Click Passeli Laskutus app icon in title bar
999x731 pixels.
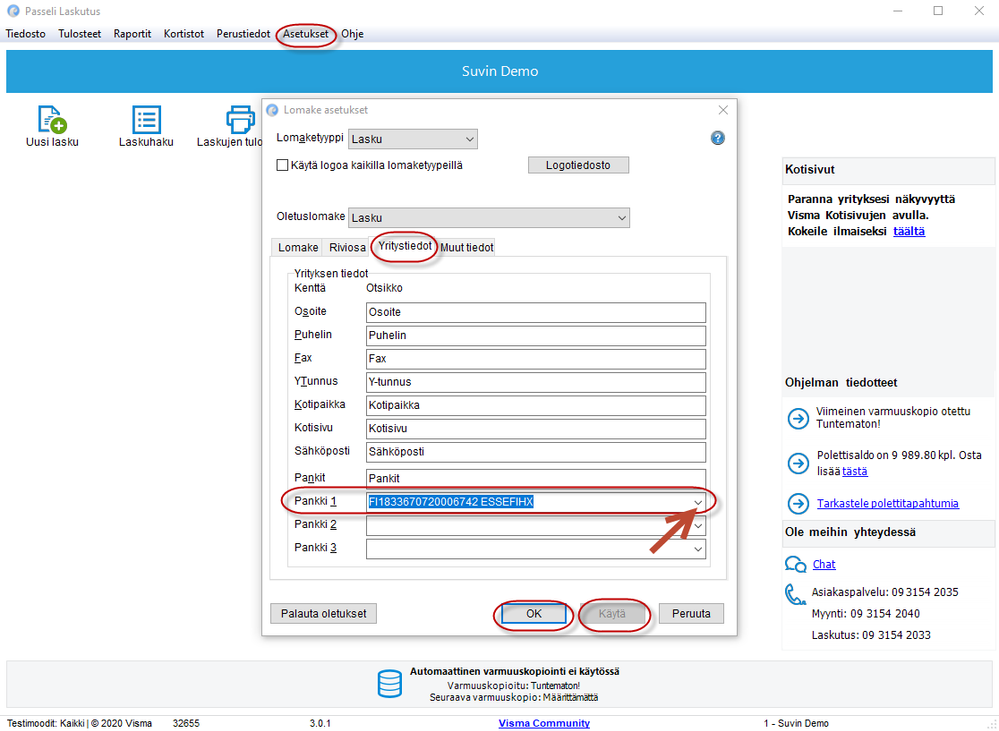pos(13,11)
